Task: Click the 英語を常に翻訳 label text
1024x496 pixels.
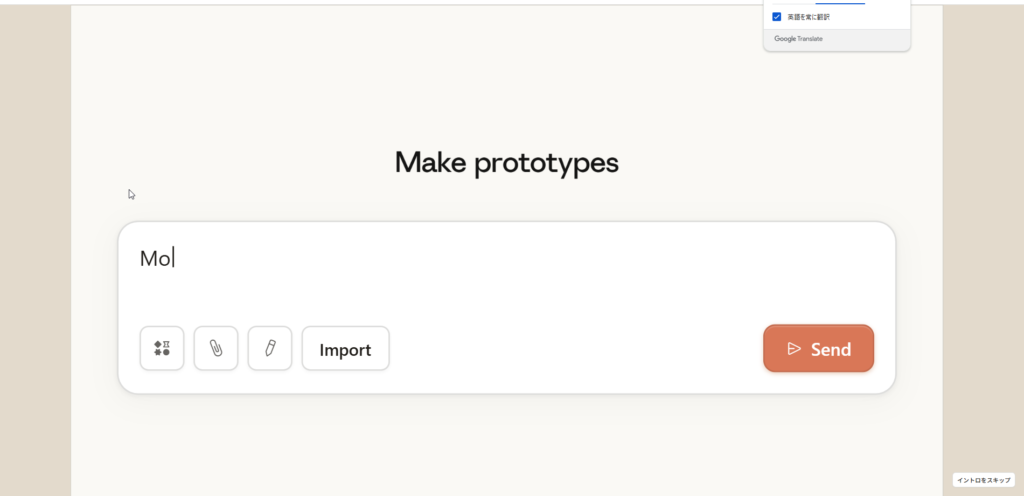Action: tap(808, 17)
